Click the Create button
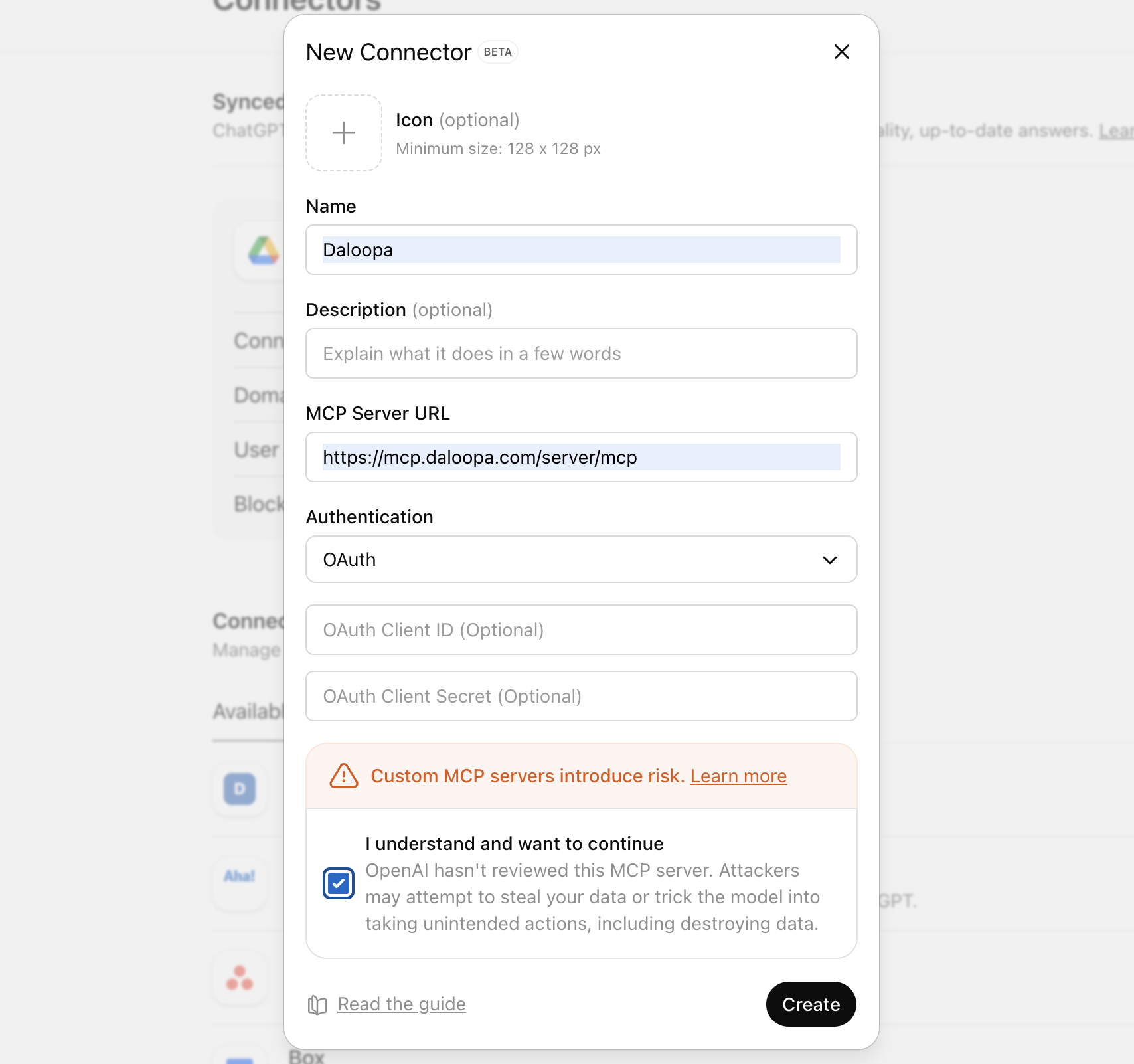 (x=811, y=1004)
